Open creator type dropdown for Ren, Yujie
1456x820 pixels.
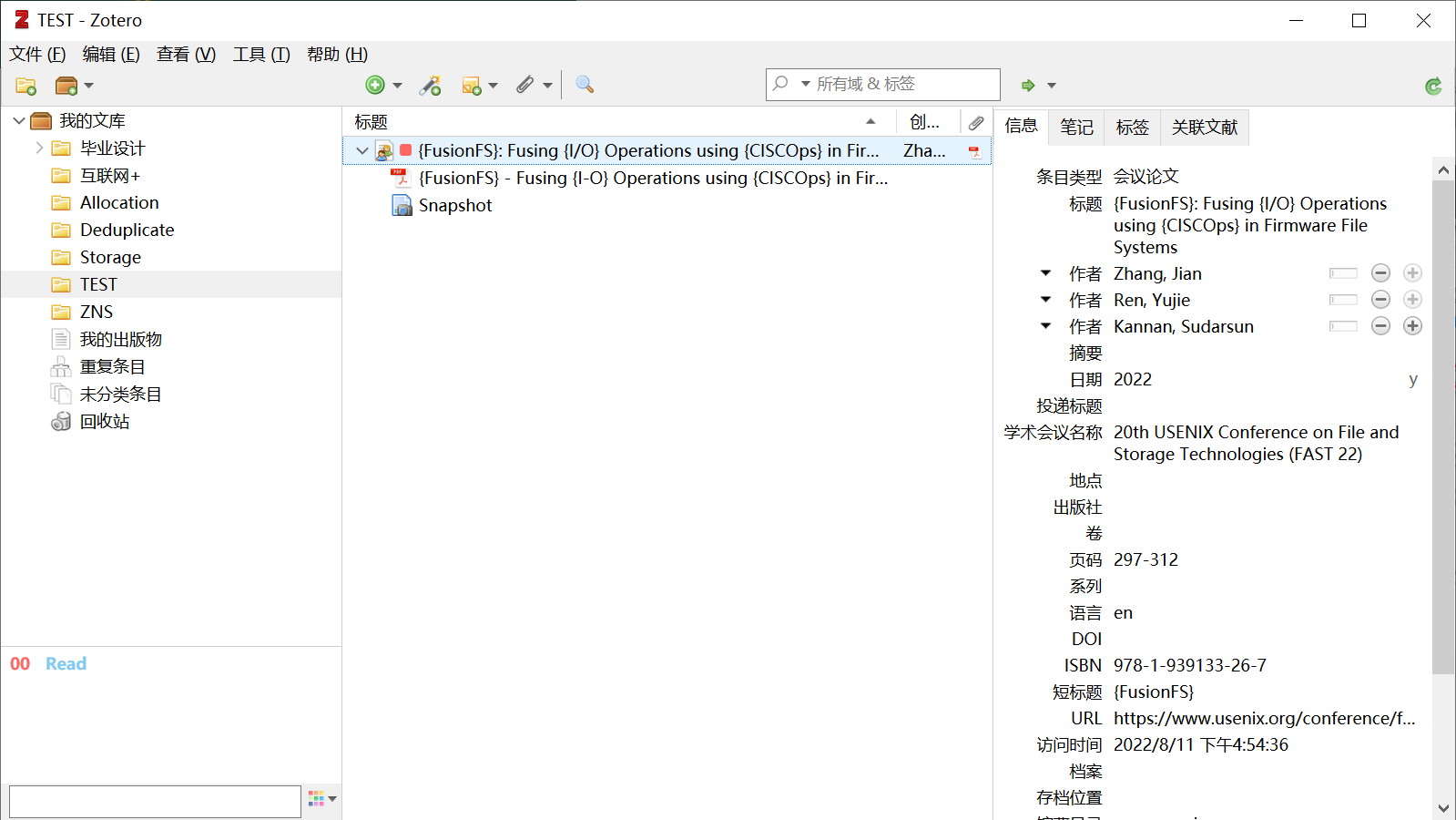[x=1045, y=300]
